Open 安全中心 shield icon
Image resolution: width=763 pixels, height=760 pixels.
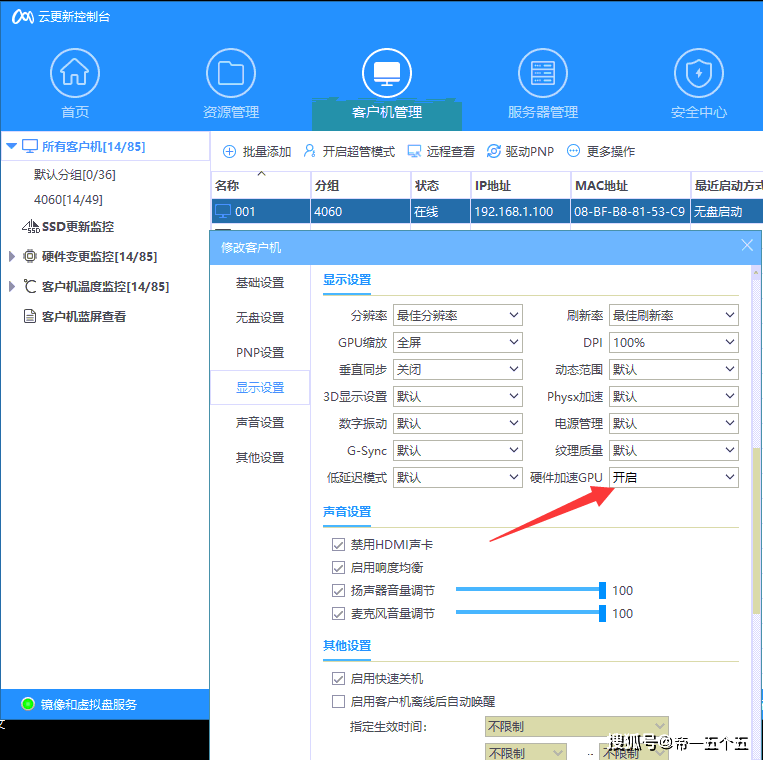pos(699,73)
